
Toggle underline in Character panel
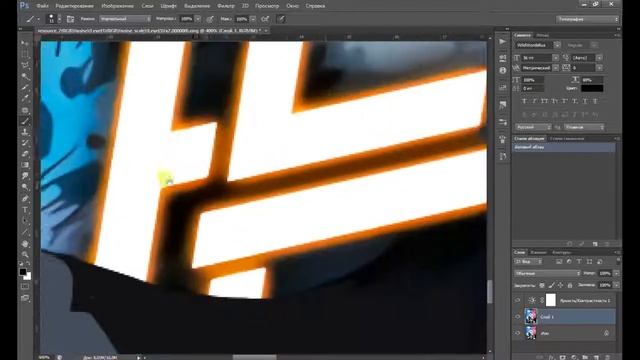coord(585,101)
